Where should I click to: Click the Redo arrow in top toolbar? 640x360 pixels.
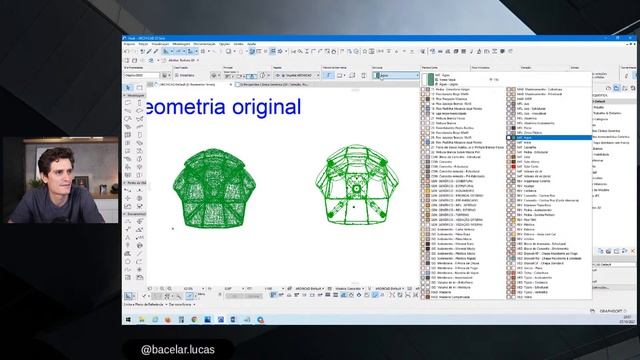click(134, 52)
